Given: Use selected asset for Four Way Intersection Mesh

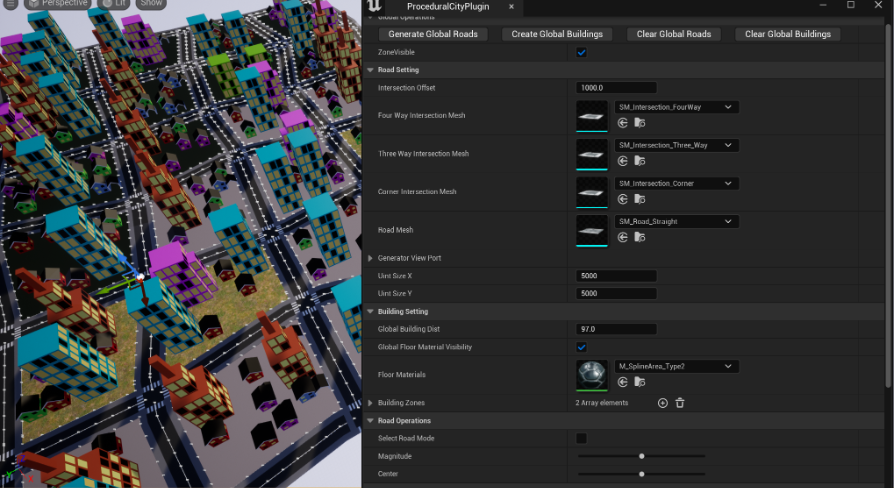Looking at the screenshot, I should [x=623, y=123].
